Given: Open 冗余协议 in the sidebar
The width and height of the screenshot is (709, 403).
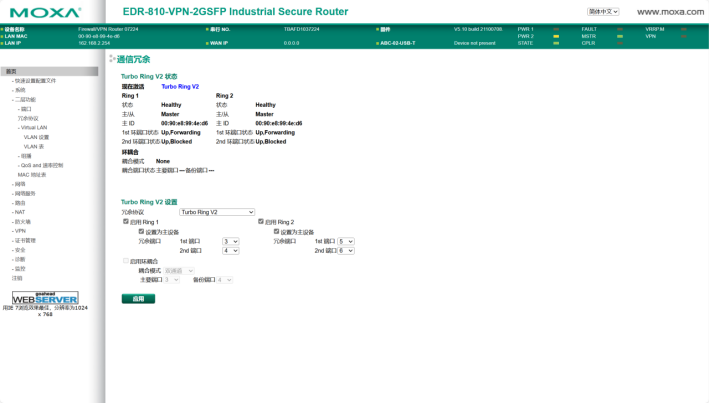Looking at the screenshot, I should tap(28, 119).
